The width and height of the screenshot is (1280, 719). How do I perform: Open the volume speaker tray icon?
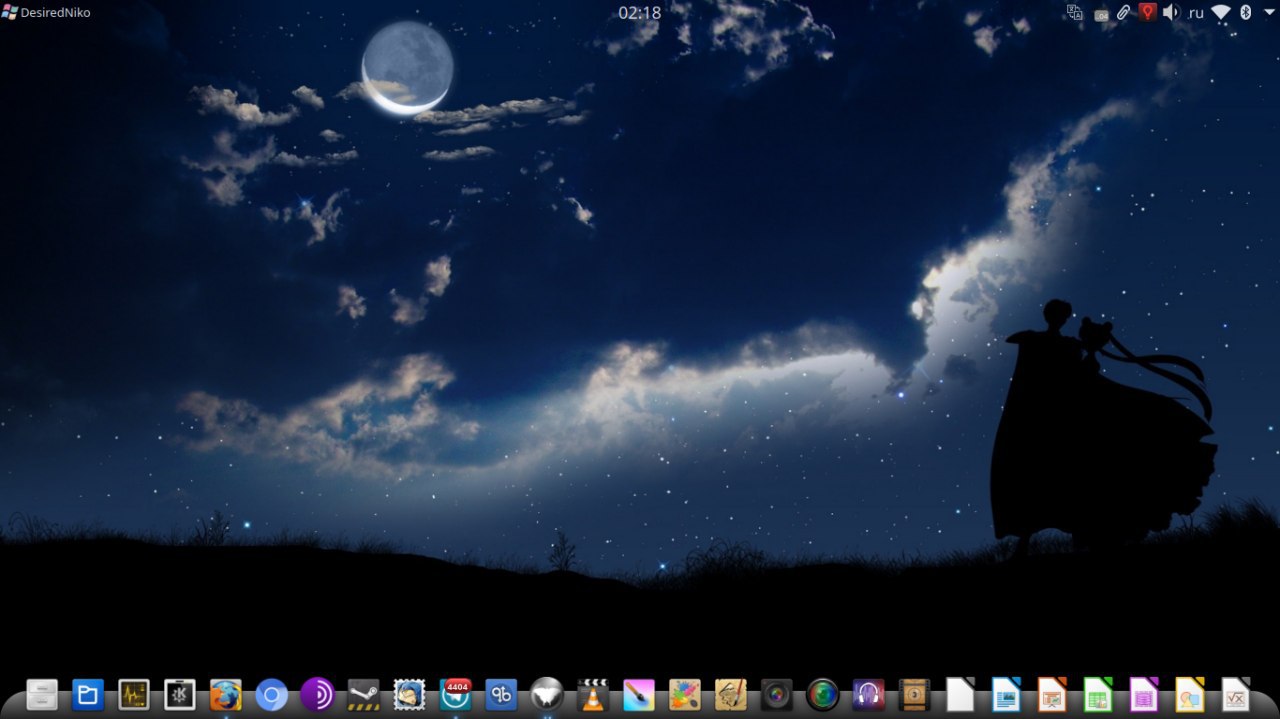[1171, 12]
